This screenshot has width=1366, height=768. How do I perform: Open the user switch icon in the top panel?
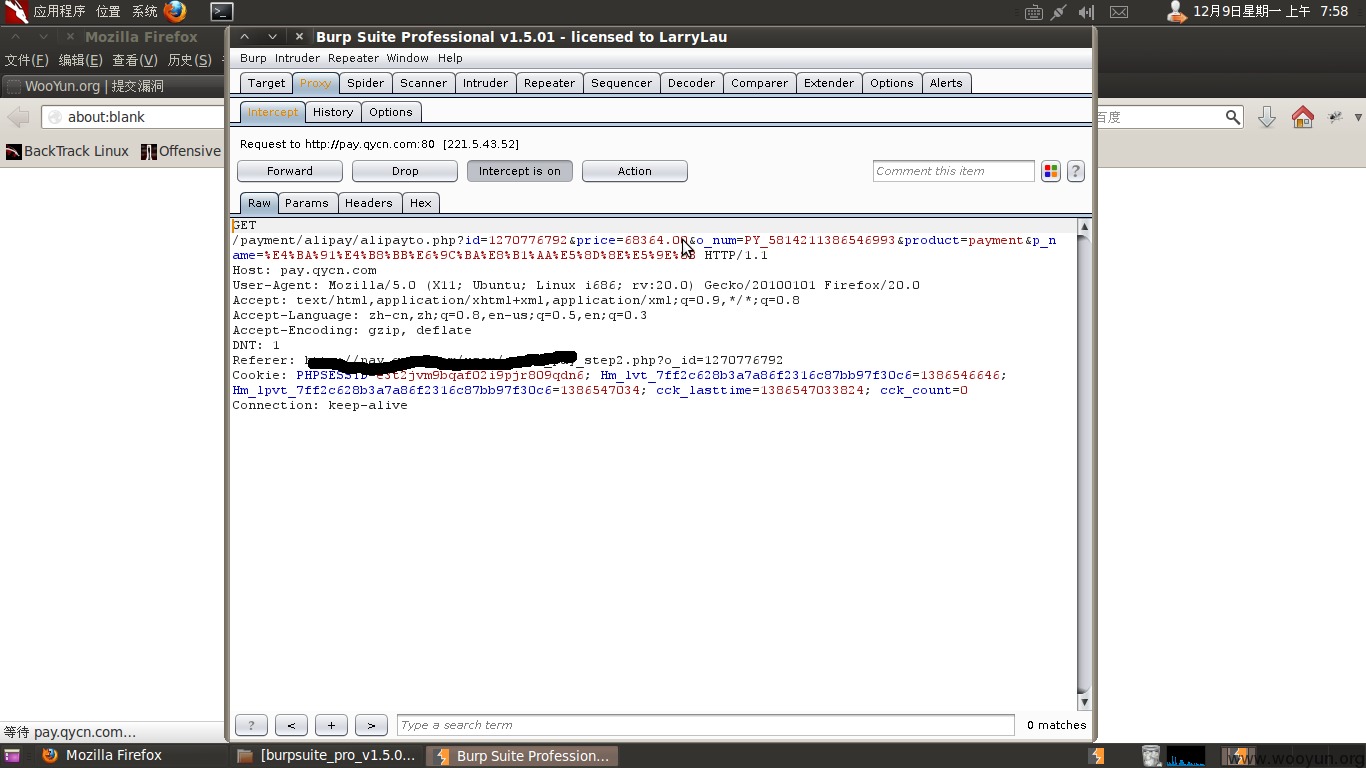[1177, 11]
